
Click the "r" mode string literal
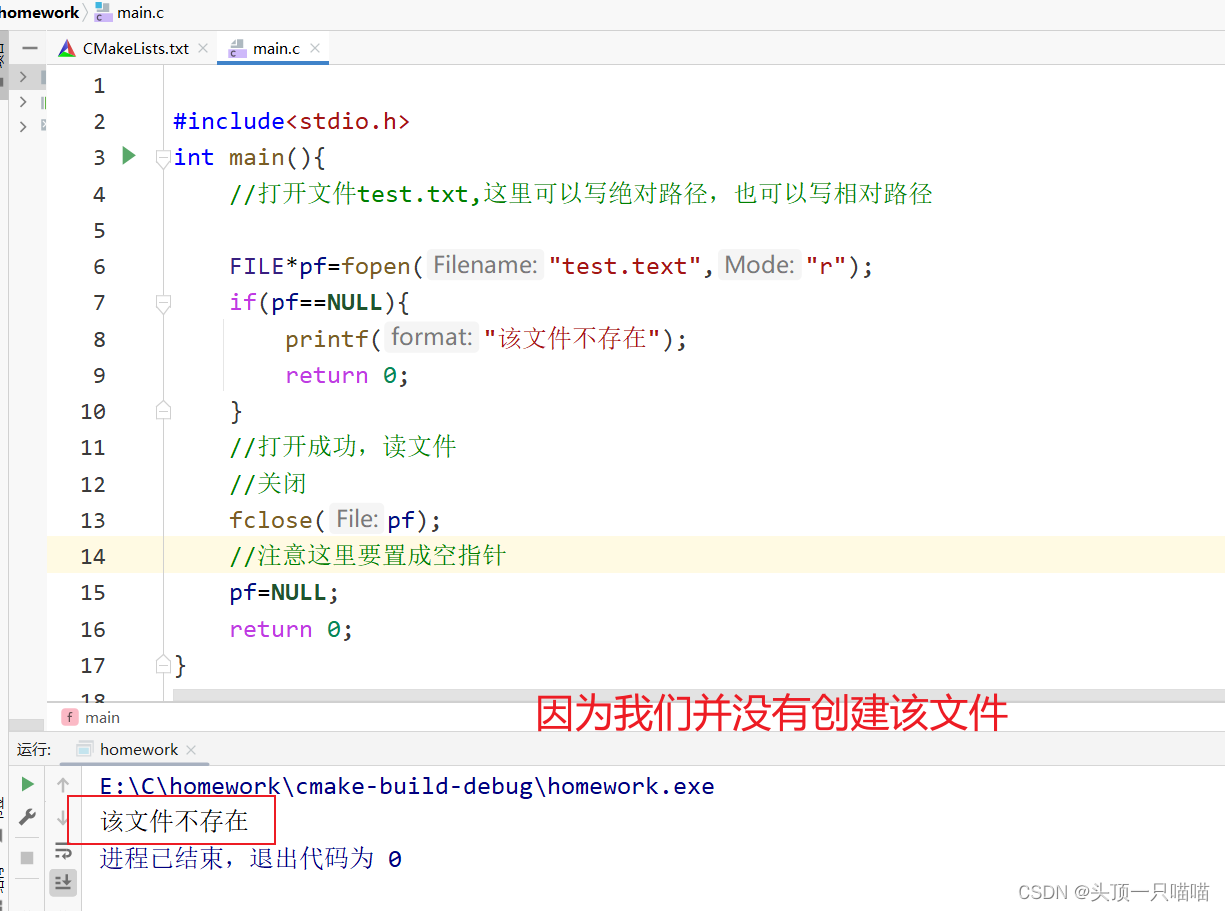pos(826,266)
